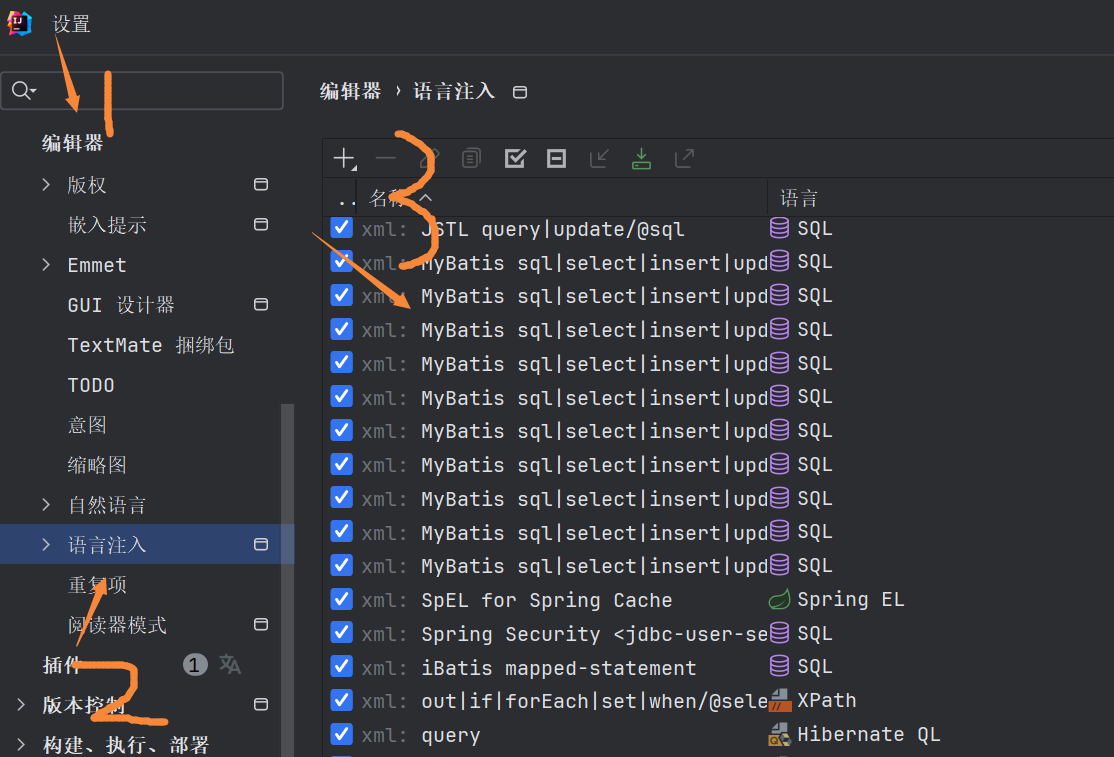
Task: Toggle checkbox for iBatis mapped-statement
Action: [x=342, y=667]
